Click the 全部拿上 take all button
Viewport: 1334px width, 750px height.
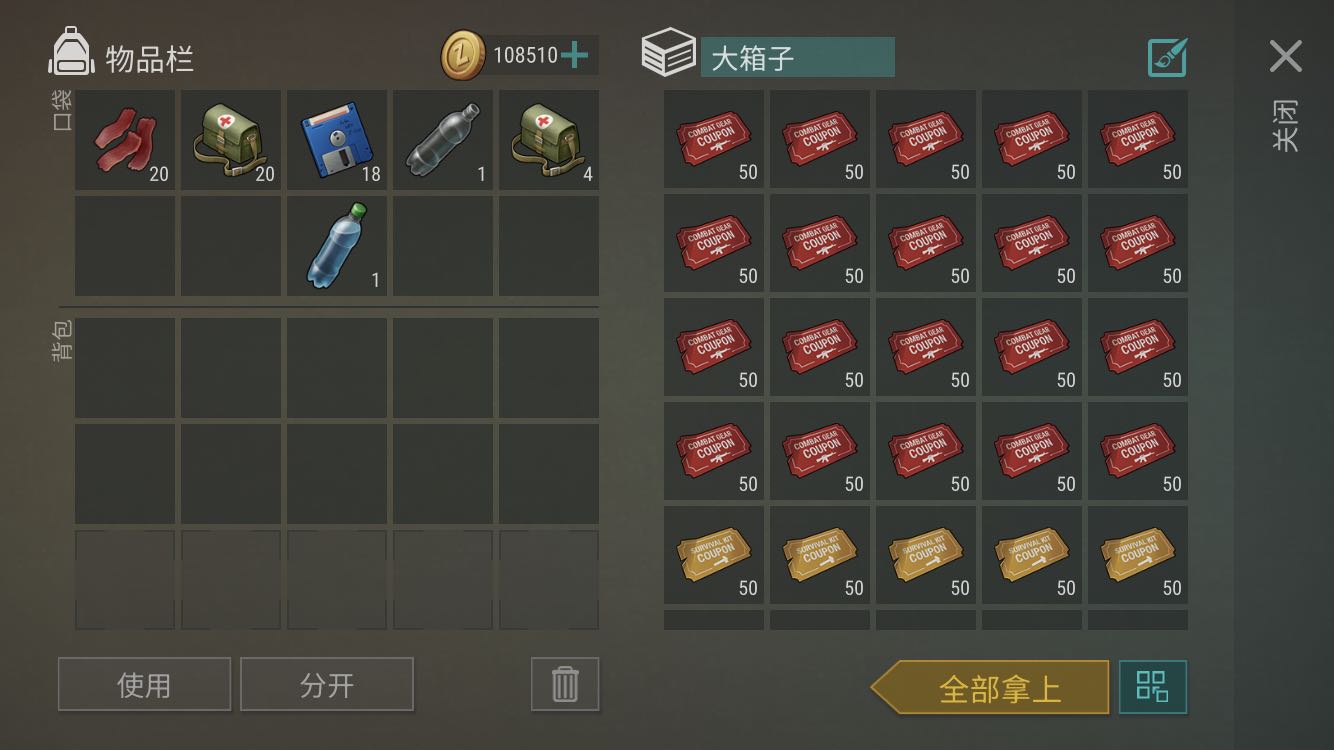pyautogui.click(x=990, y=687)
